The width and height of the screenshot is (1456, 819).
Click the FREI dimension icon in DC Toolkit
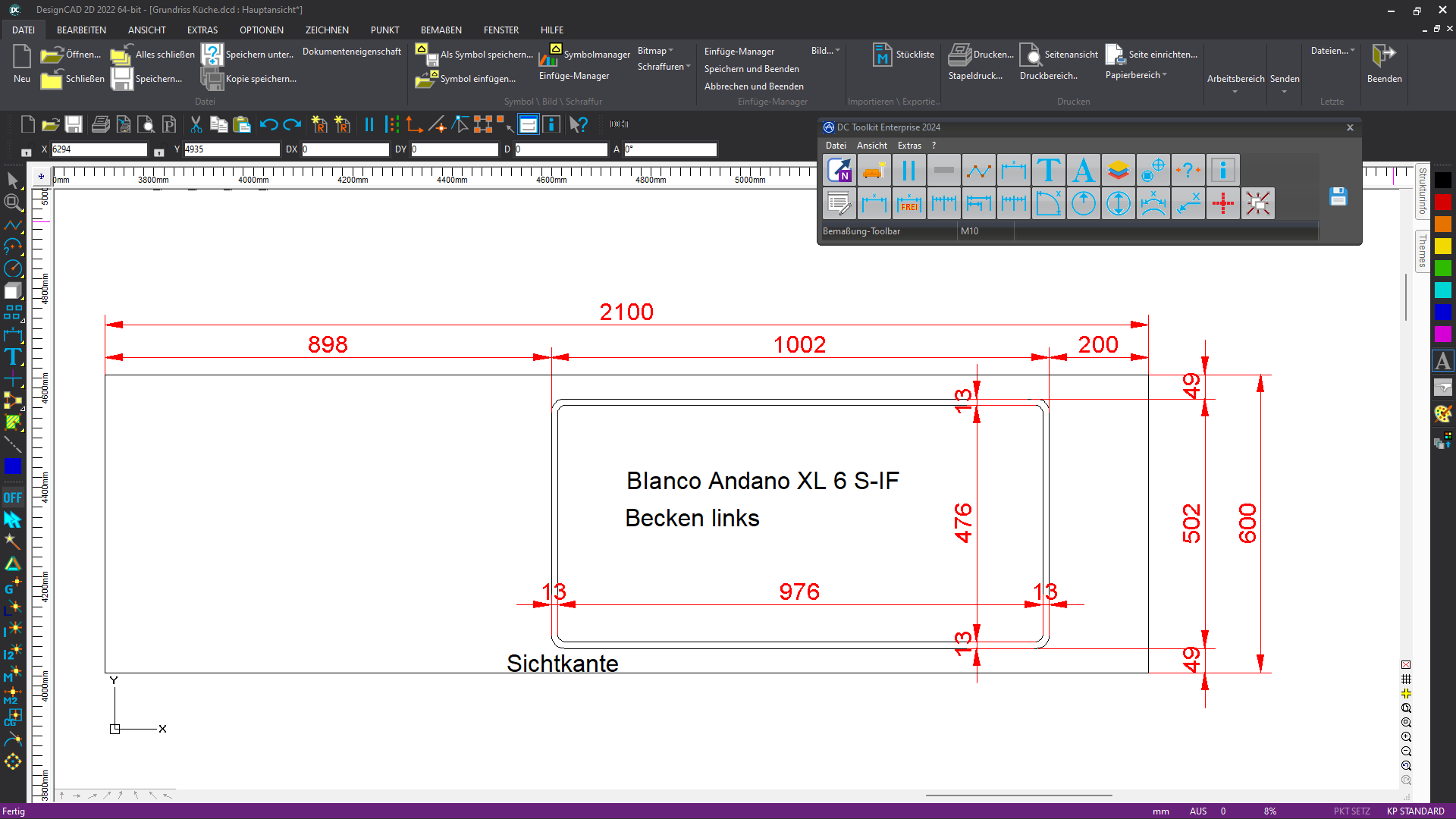(908, 203)
